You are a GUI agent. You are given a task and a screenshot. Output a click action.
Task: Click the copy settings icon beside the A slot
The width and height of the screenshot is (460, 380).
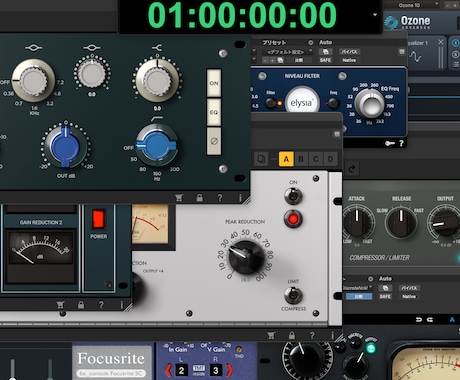tap(261, 159)
